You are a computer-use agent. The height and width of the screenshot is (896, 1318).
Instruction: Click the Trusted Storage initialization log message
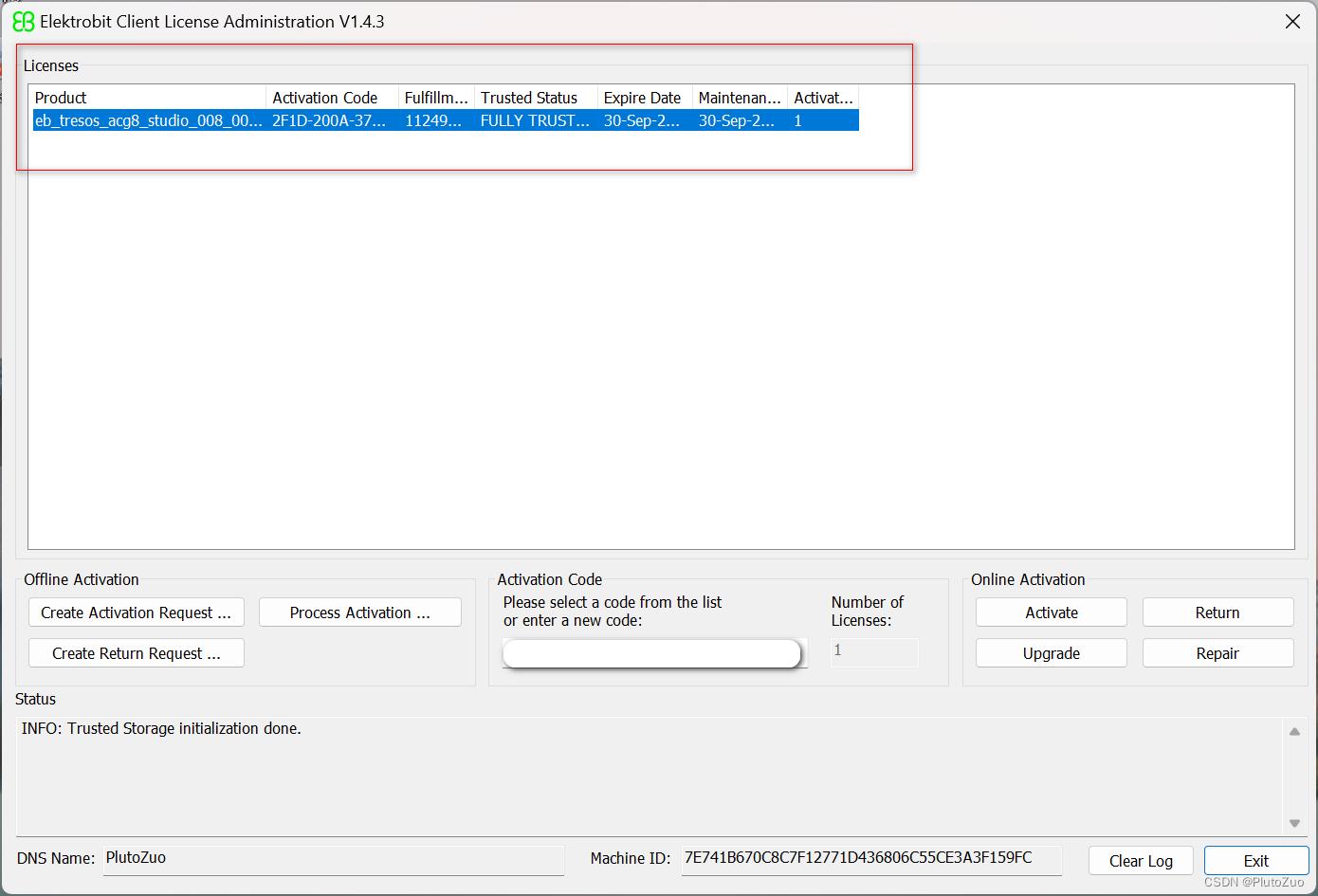[161, 728]
